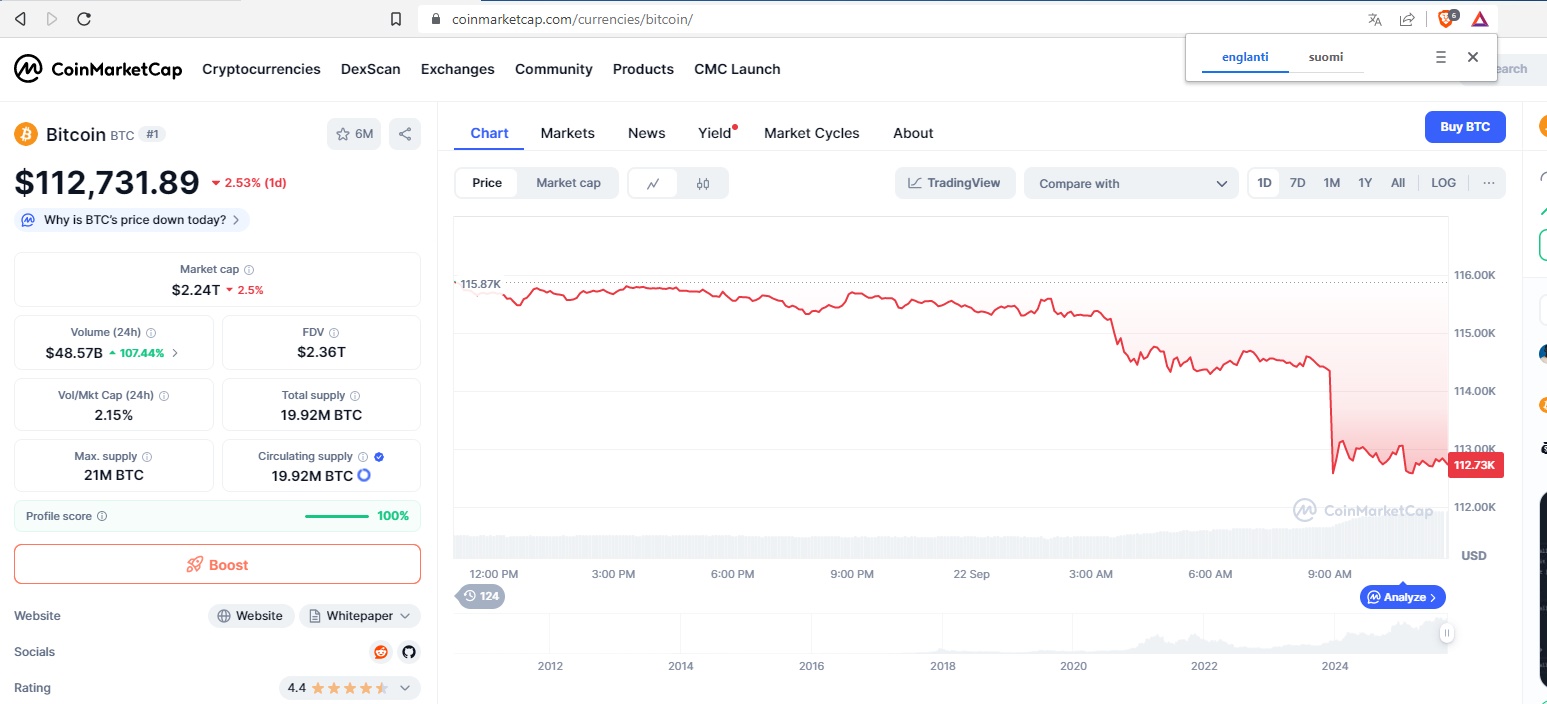The height and width of the screenshot is (704, 1547).
Task: Set chart range to All
Action: click(x=1397, y=183)
